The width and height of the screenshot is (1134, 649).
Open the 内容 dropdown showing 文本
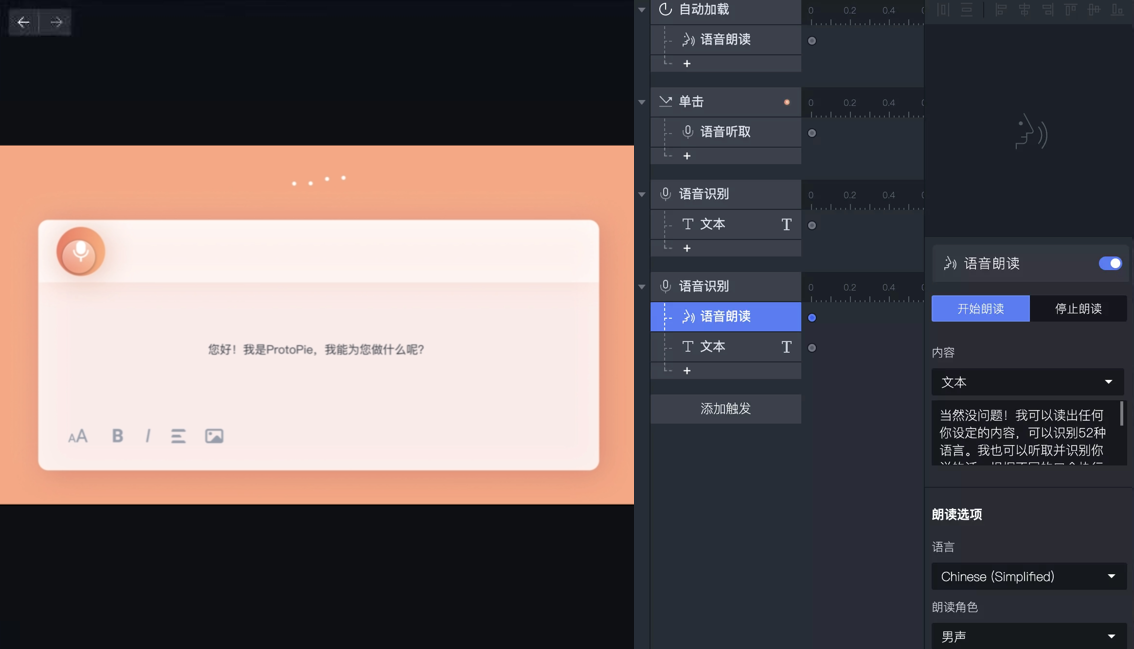click(1027, 382)
